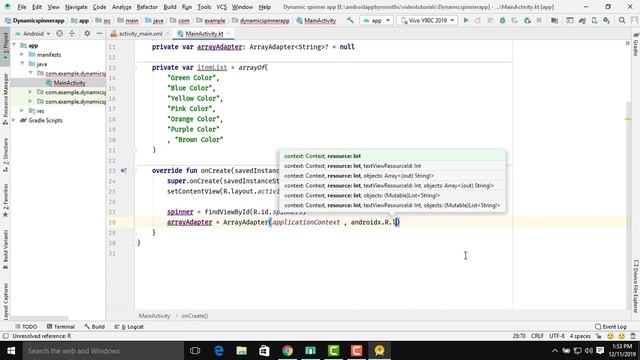Viewport: 640px width, 360px height.
Task: Open the Android view dropdown in Project panel
Action: coord(33,33)
